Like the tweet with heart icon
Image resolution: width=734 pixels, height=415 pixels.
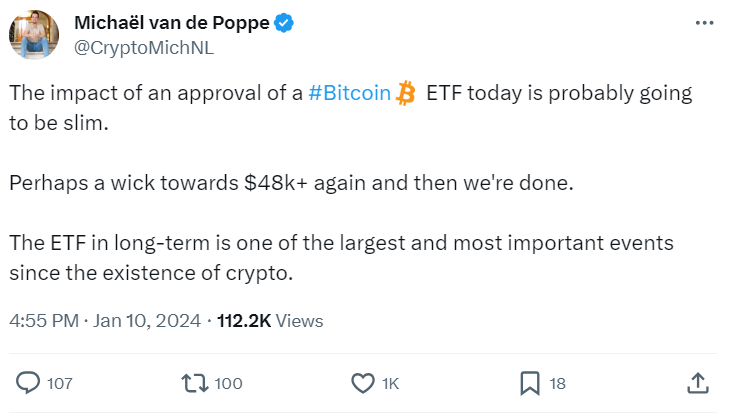(x=362, y=382)
